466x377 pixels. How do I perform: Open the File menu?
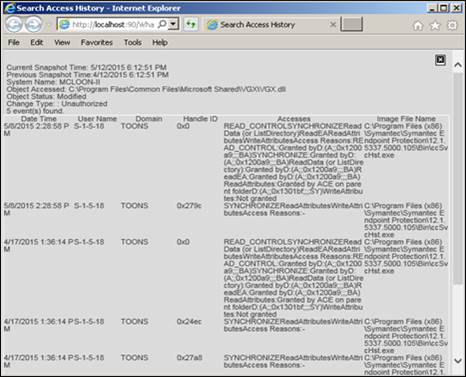point(14,43)
